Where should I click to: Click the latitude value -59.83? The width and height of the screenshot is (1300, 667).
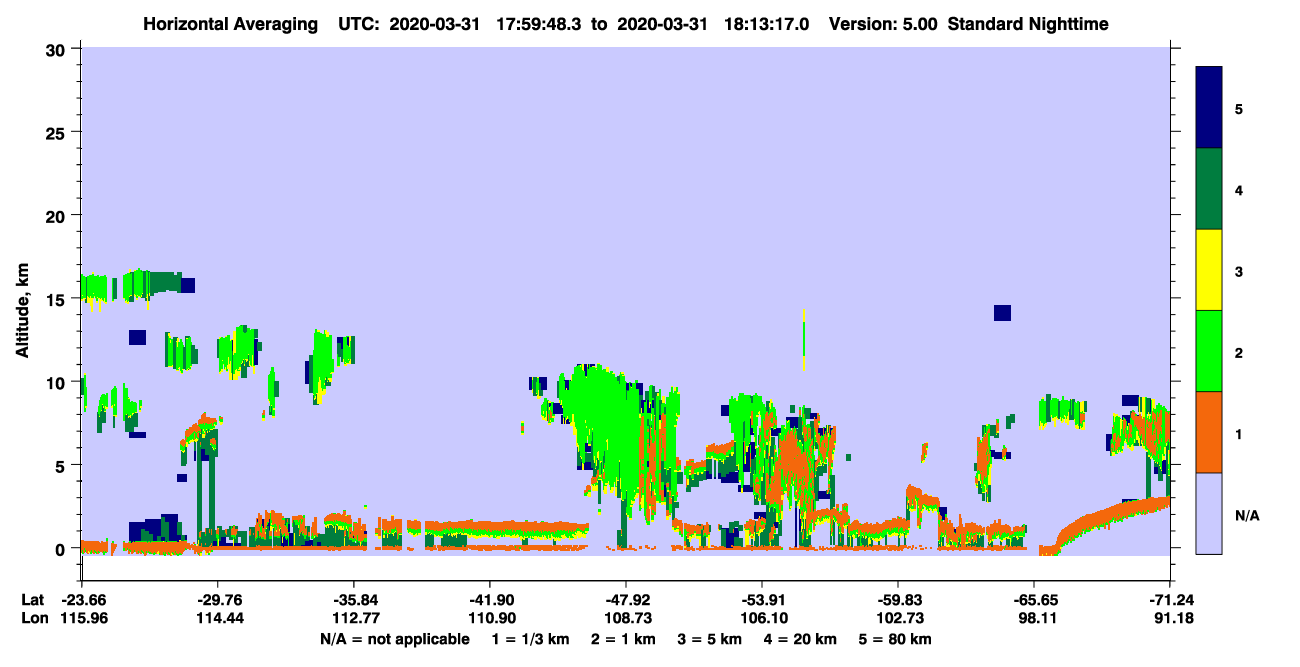(x=898, y=600)
